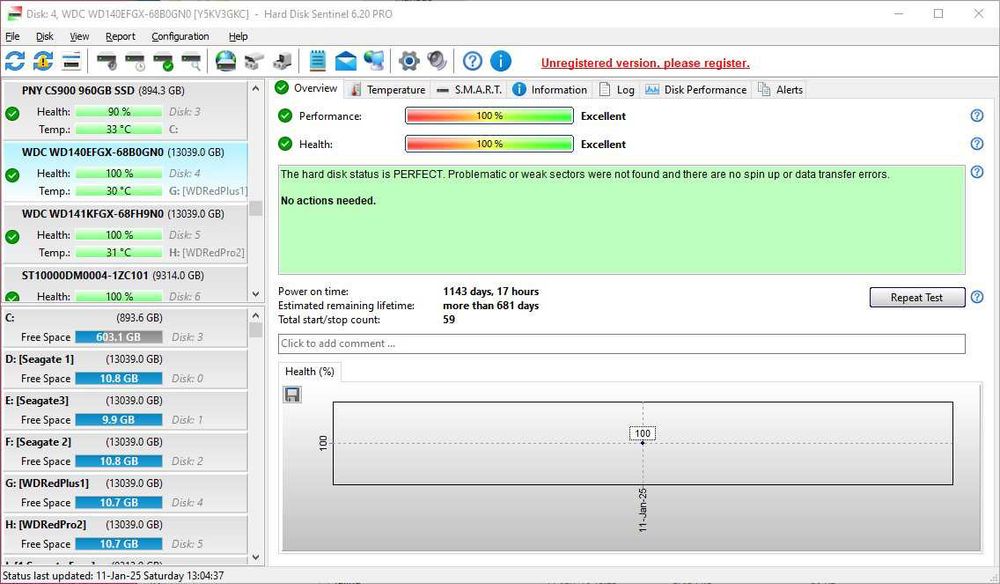The image size is (1000, 584).
Task: Select the F: [Seagate 2] volume
Action: tap(125, 451)
